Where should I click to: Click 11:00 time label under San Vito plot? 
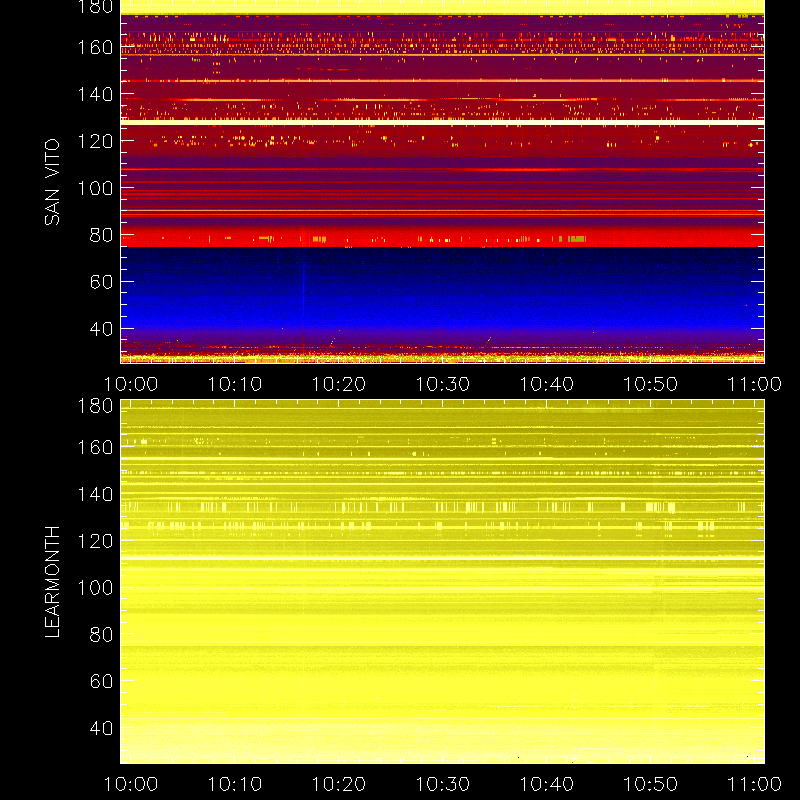click(x=754, y=384)
